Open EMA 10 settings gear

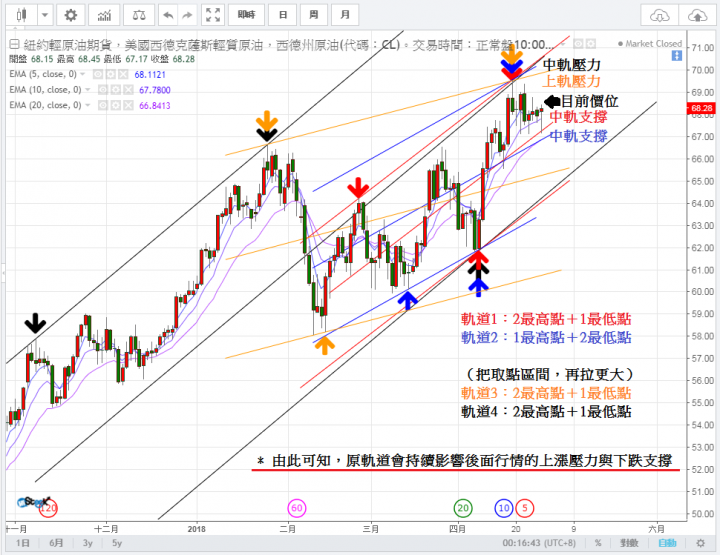point(115,90)
